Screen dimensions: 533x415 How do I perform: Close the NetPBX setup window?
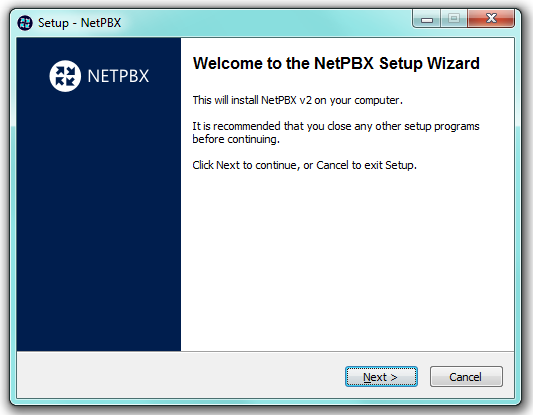[x=491, y=18]
